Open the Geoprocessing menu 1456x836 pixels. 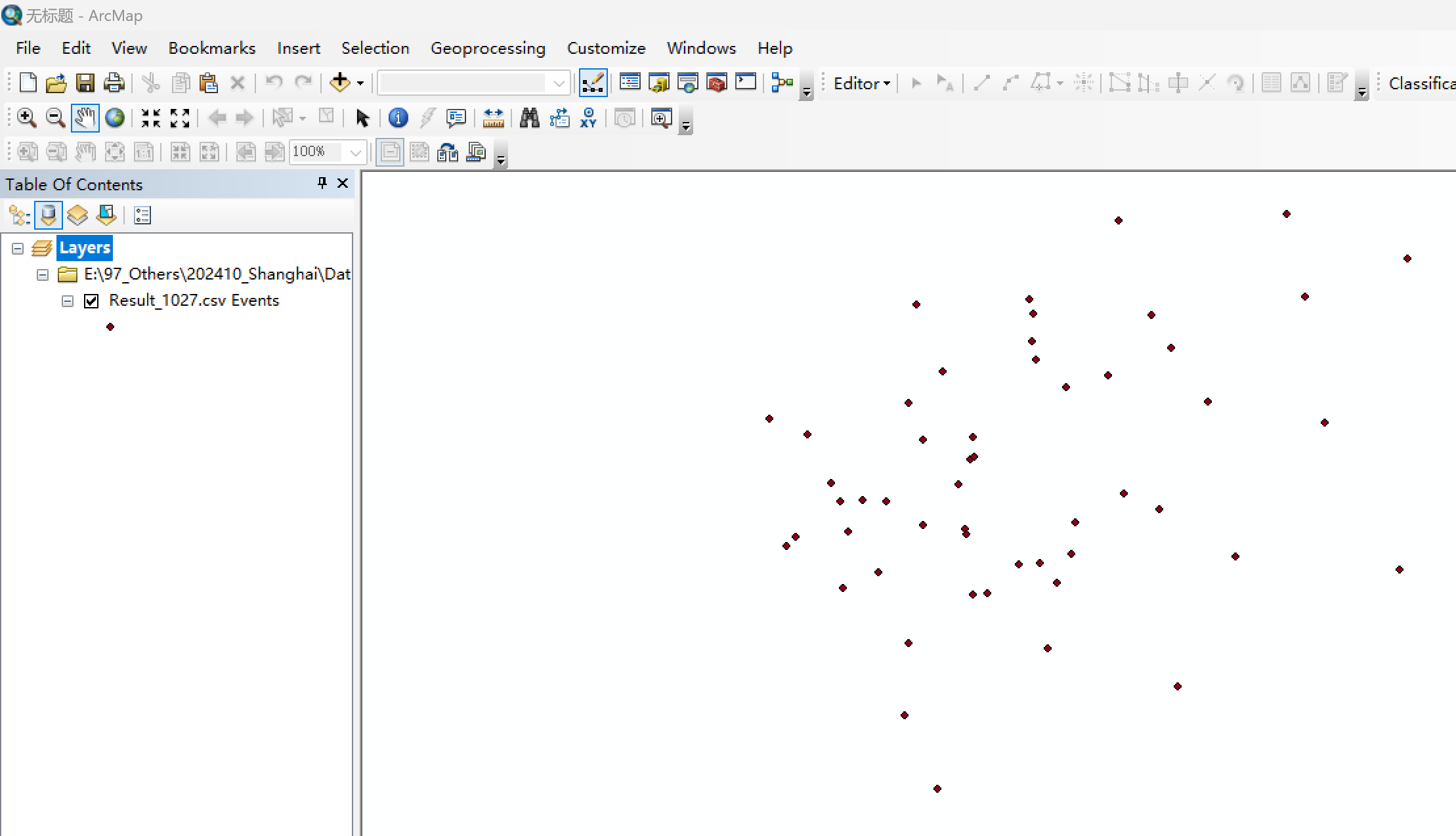pos(488,48)
